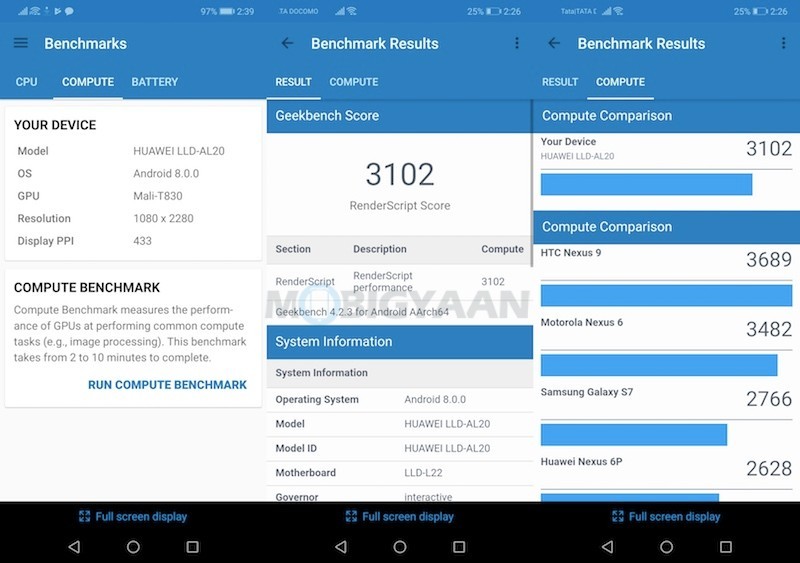The image size is (800, 563).
Task: Open hamburger menu in Benchmarks screen
Action: click(x=21, y=43)
